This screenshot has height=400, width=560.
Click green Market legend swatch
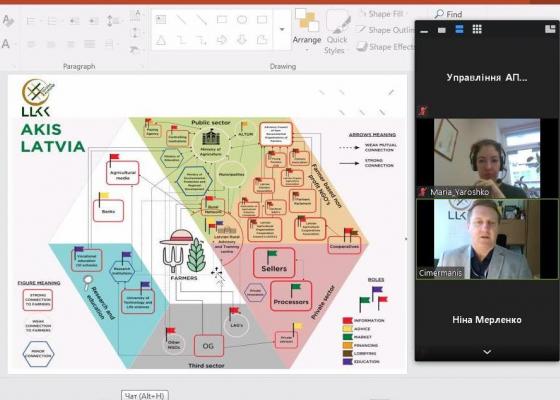tap(347, 337)
